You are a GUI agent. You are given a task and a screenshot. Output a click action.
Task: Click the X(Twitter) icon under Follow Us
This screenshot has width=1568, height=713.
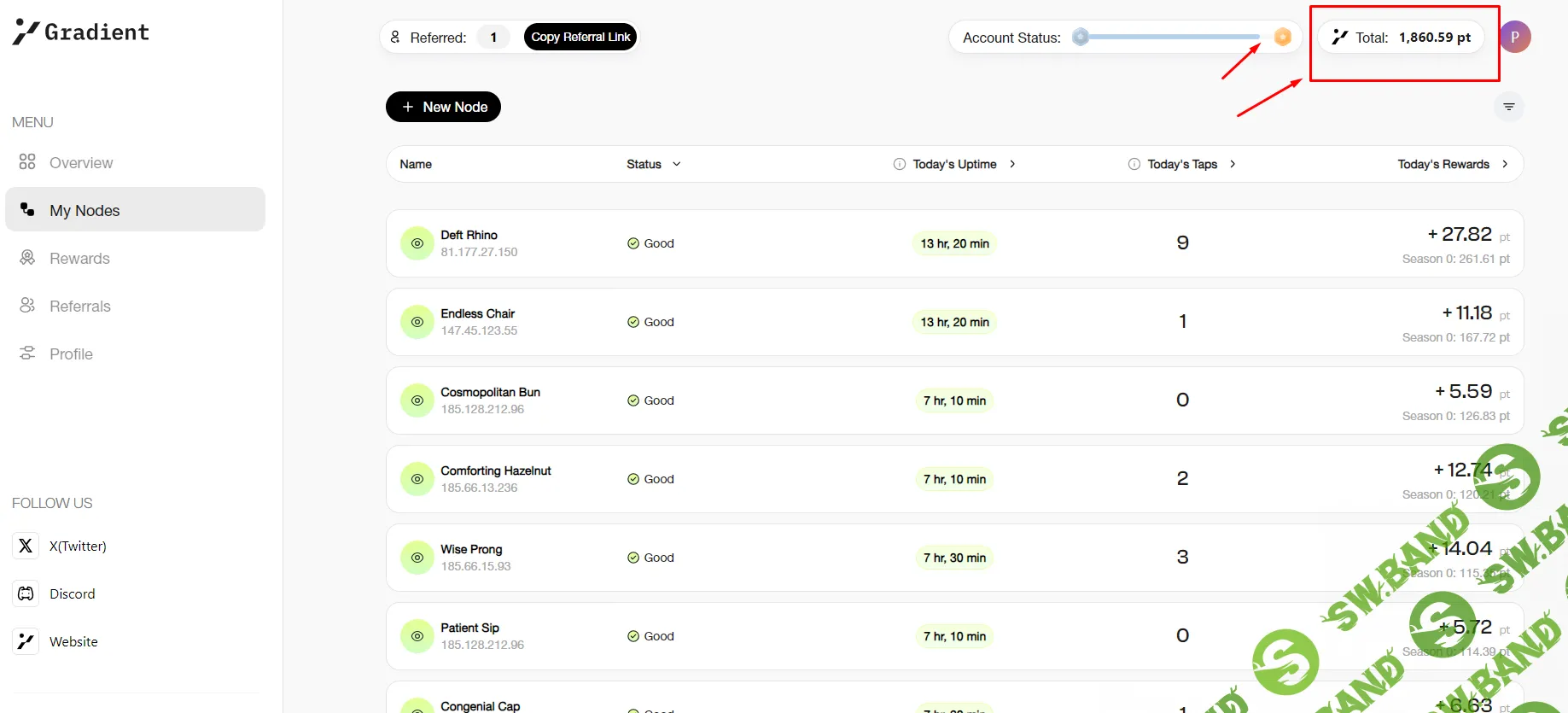[26, 546]
